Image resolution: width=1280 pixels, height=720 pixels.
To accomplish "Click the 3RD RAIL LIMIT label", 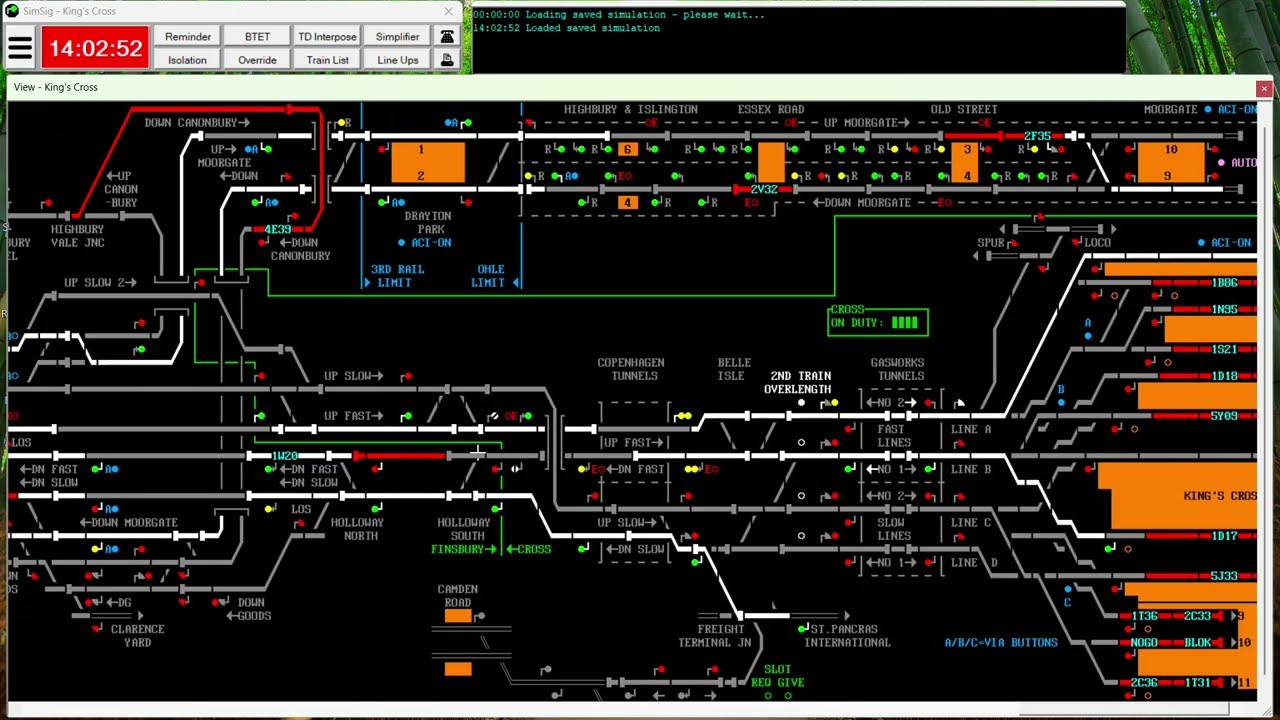I will 397,276.
